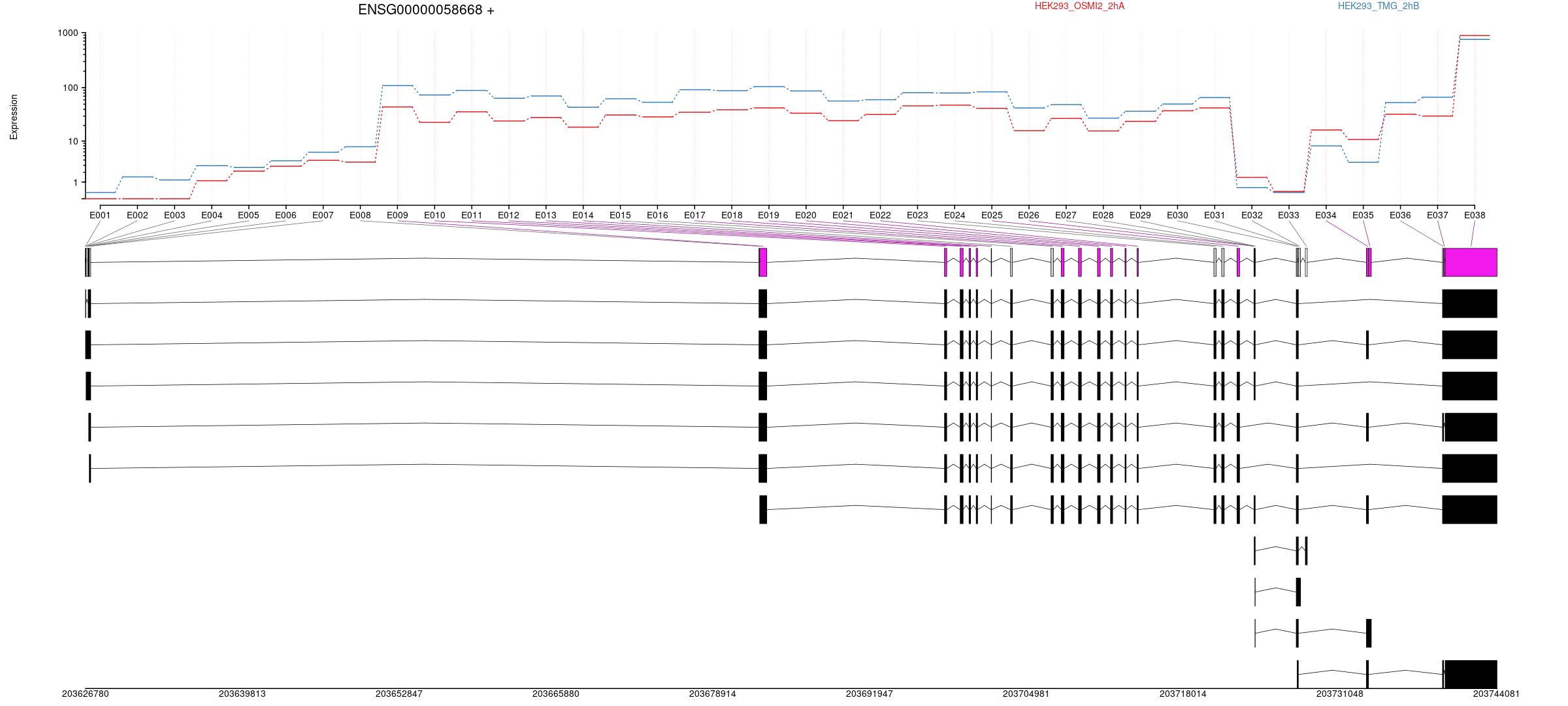Click exon bin label E038
1568x706 pixels.
1475,215
